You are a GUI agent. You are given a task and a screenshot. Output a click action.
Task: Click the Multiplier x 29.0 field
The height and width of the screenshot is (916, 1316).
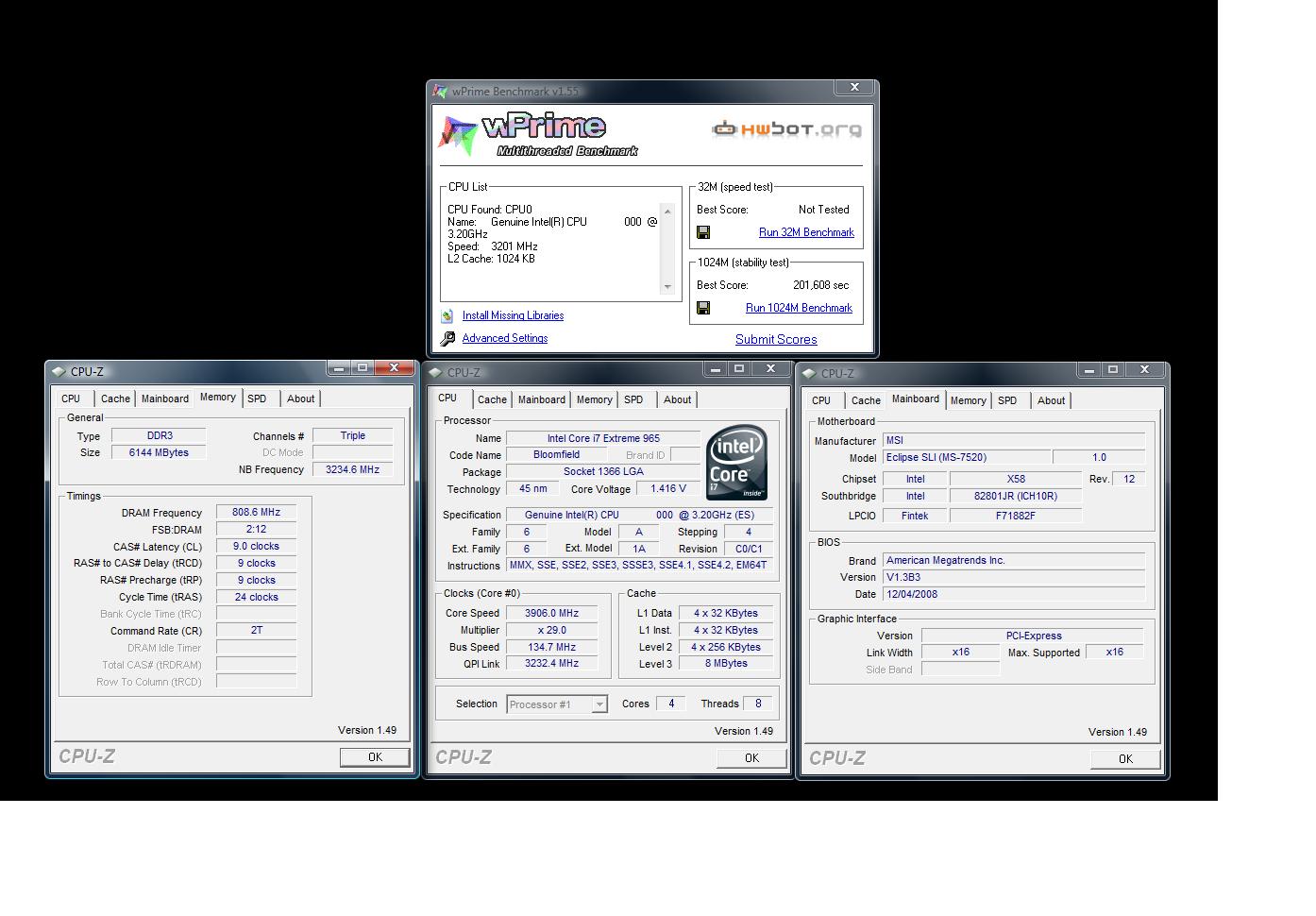[551, 630]
